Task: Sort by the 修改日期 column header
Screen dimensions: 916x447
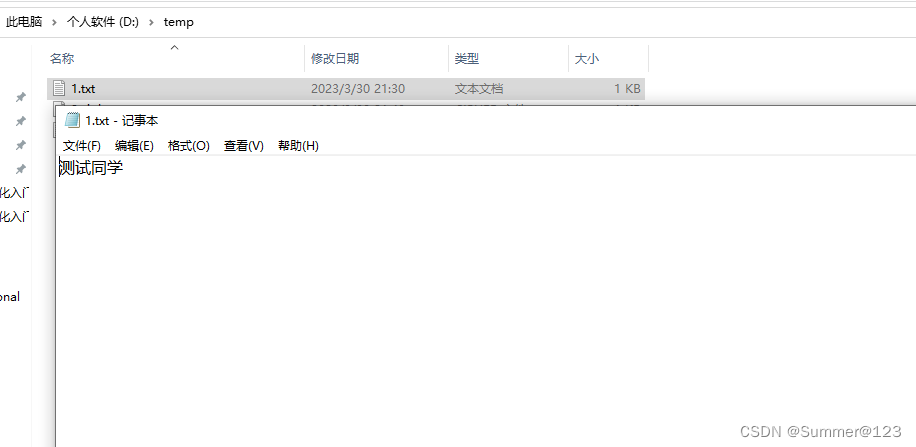Action: coord(335,58)
